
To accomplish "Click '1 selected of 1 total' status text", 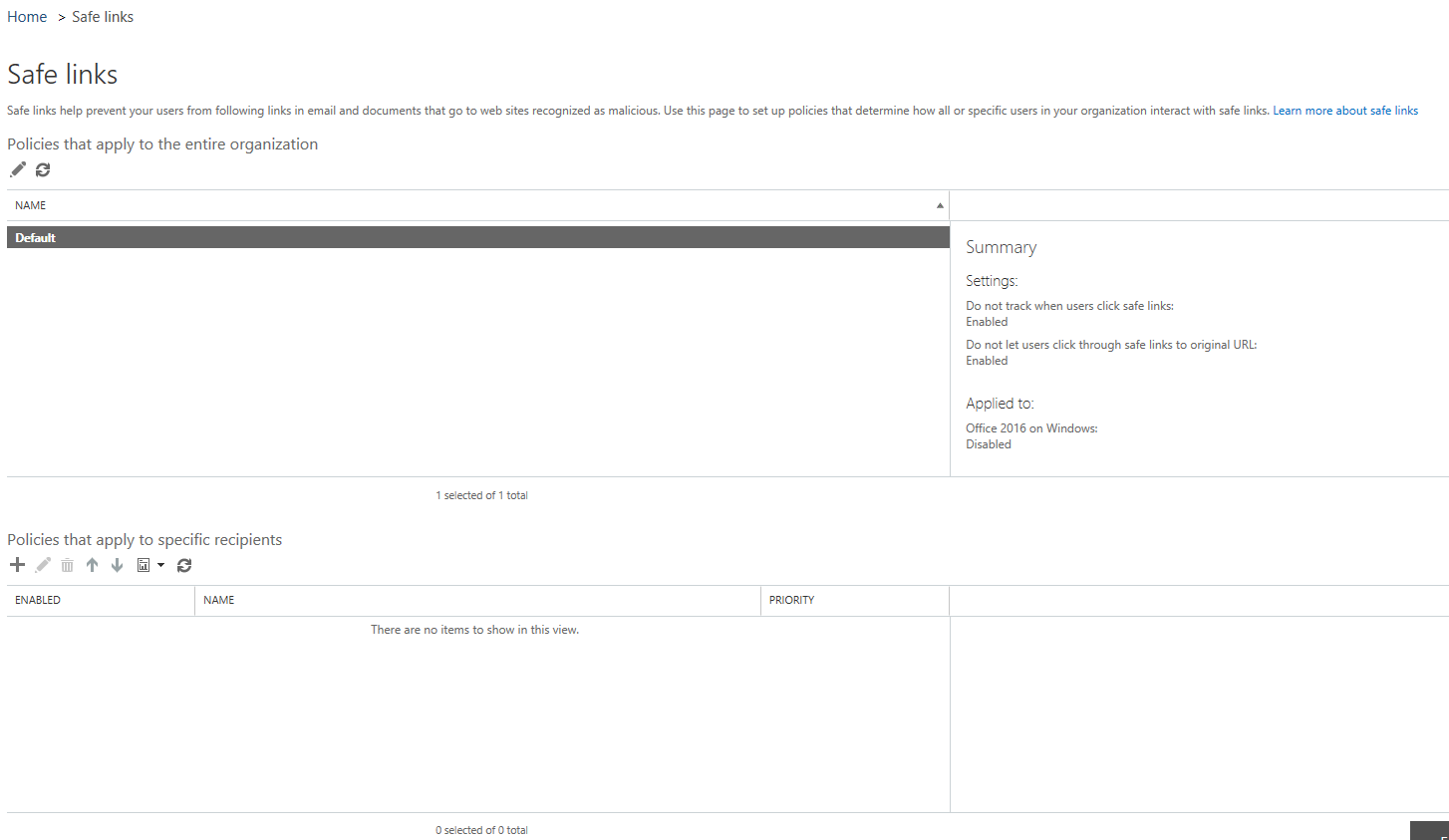I will click(481, 495).
